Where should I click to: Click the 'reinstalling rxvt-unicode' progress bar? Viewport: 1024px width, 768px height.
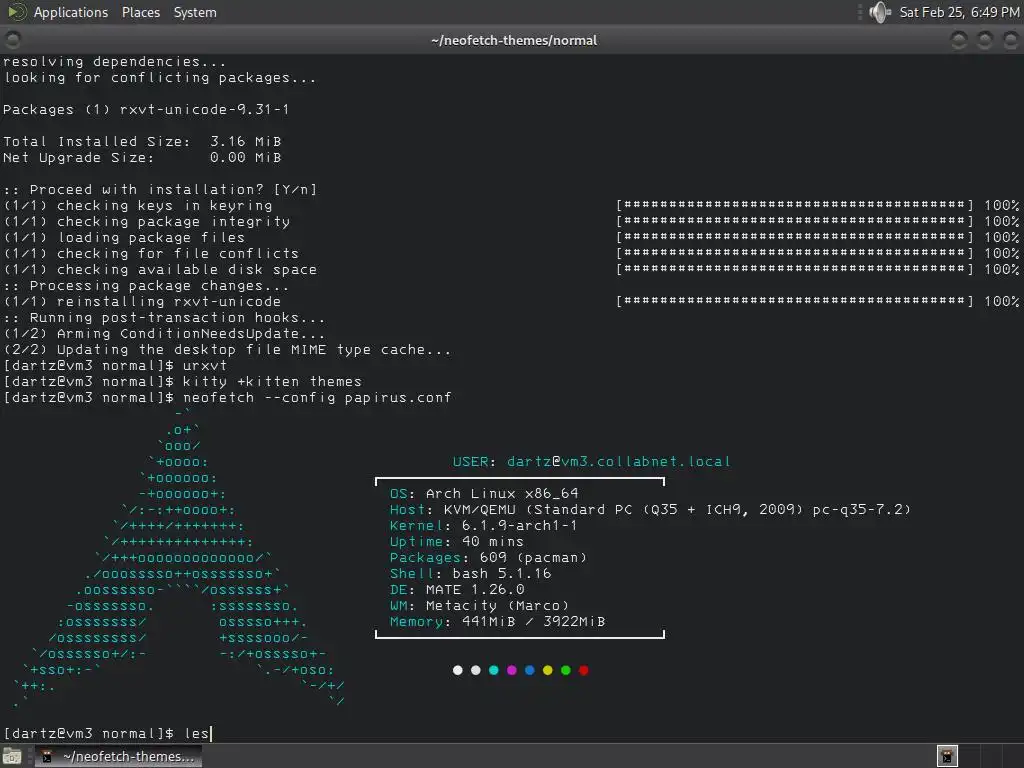(x=795, y=301)
